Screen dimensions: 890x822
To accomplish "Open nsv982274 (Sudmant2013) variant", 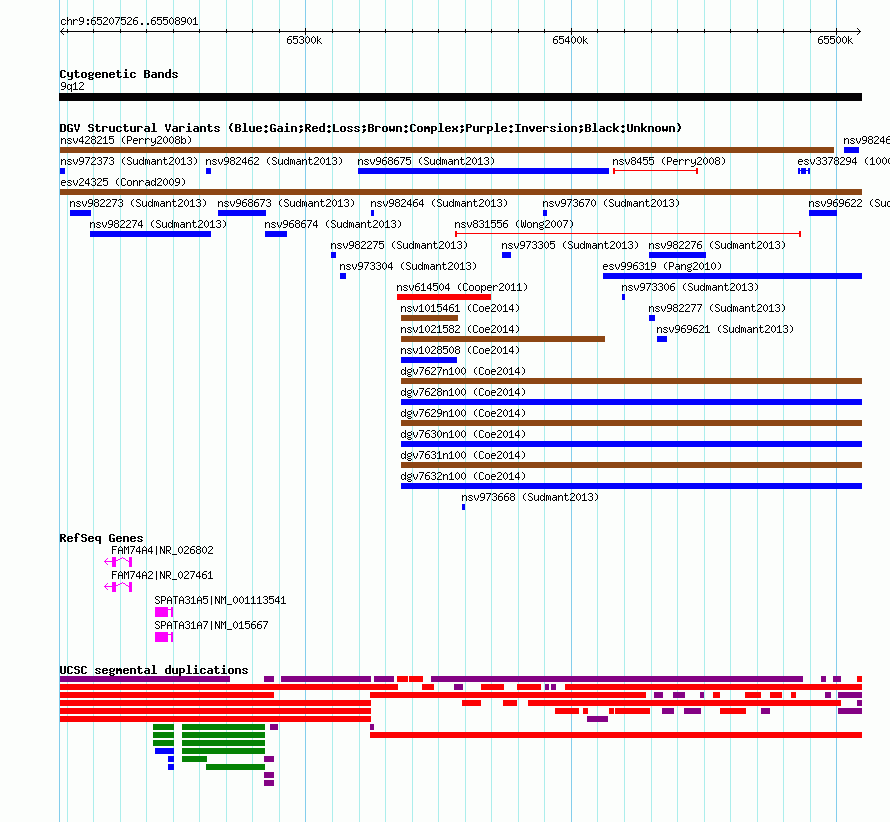I will tap(150, 234).
